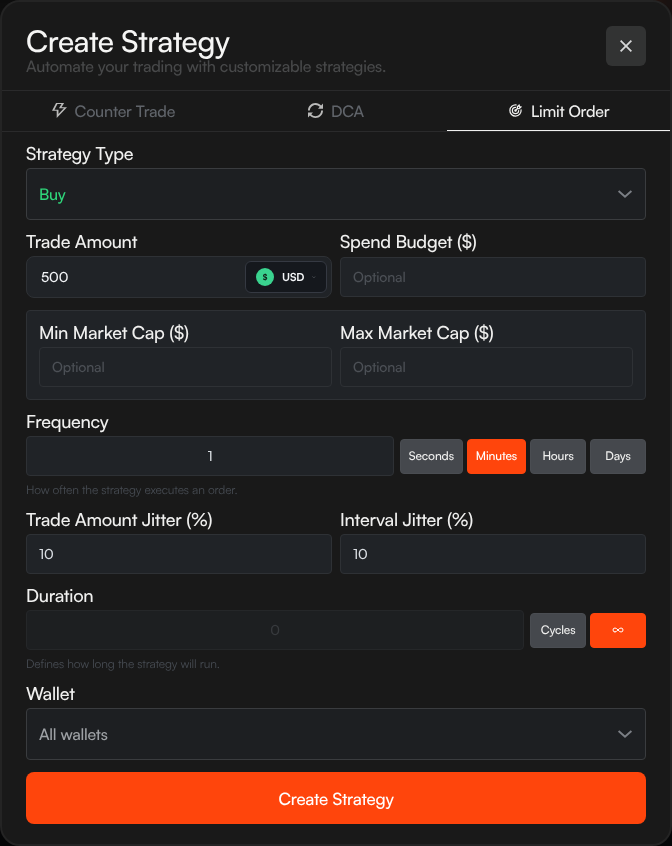The height and width of the screenshot is (846, 672).
Task: Select the infinity duration option
Action: [618, 630]
